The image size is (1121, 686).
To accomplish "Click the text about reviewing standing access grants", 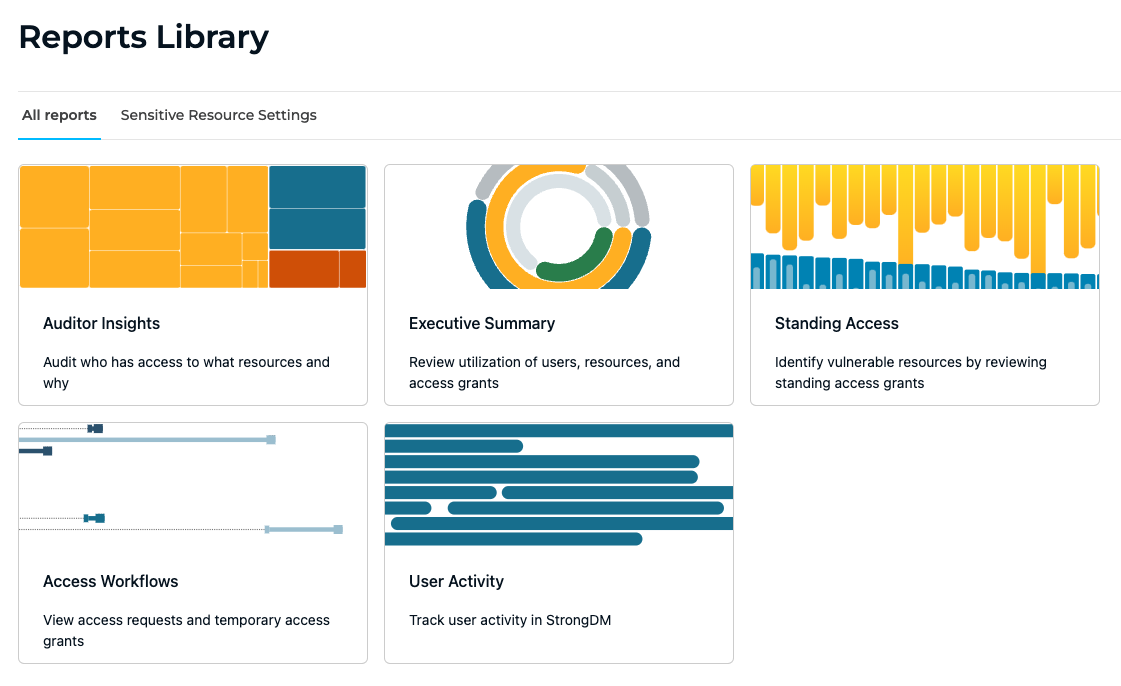I will click(x=911, y=372).
